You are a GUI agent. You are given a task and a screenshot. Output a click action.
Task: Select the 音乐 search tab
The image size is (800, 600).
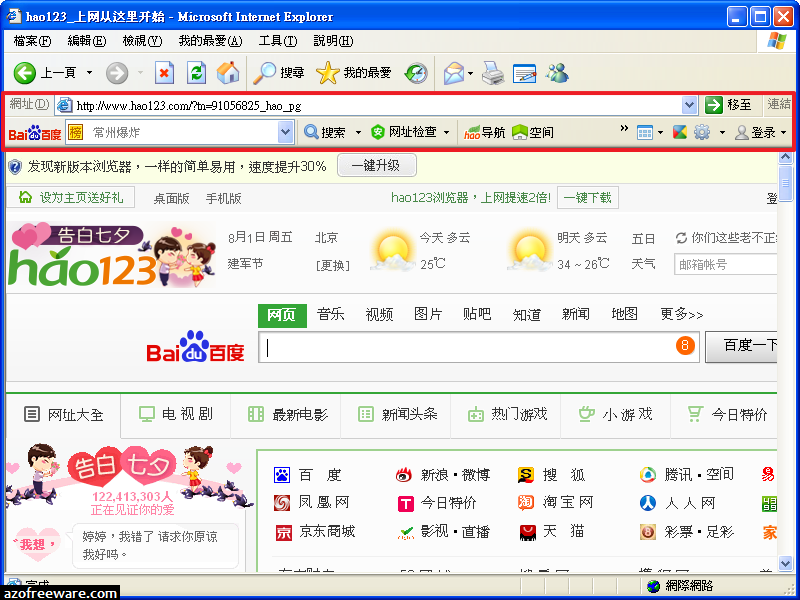pos(331,314)
